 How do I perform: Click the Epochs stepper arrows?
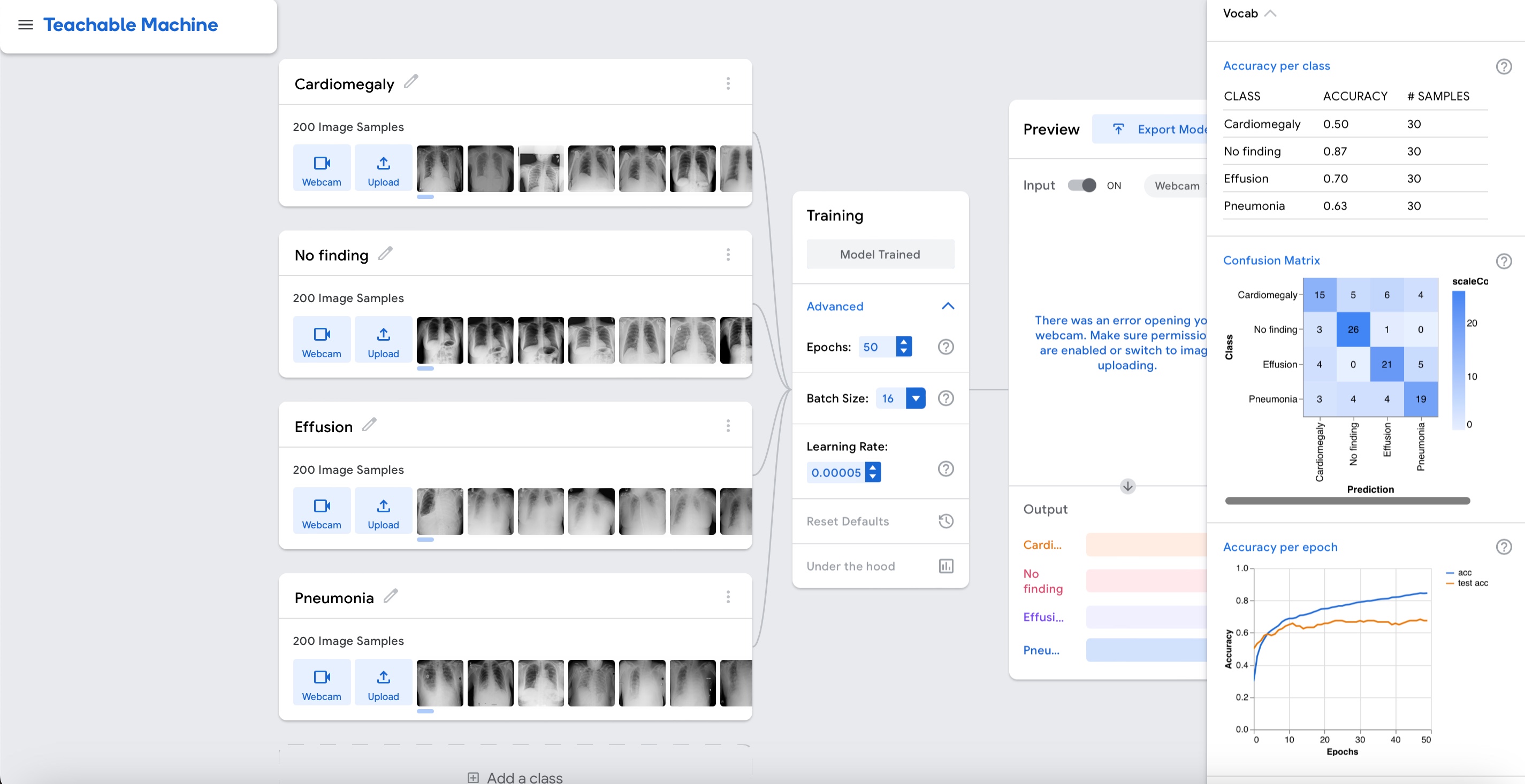(x=903, y=347)
